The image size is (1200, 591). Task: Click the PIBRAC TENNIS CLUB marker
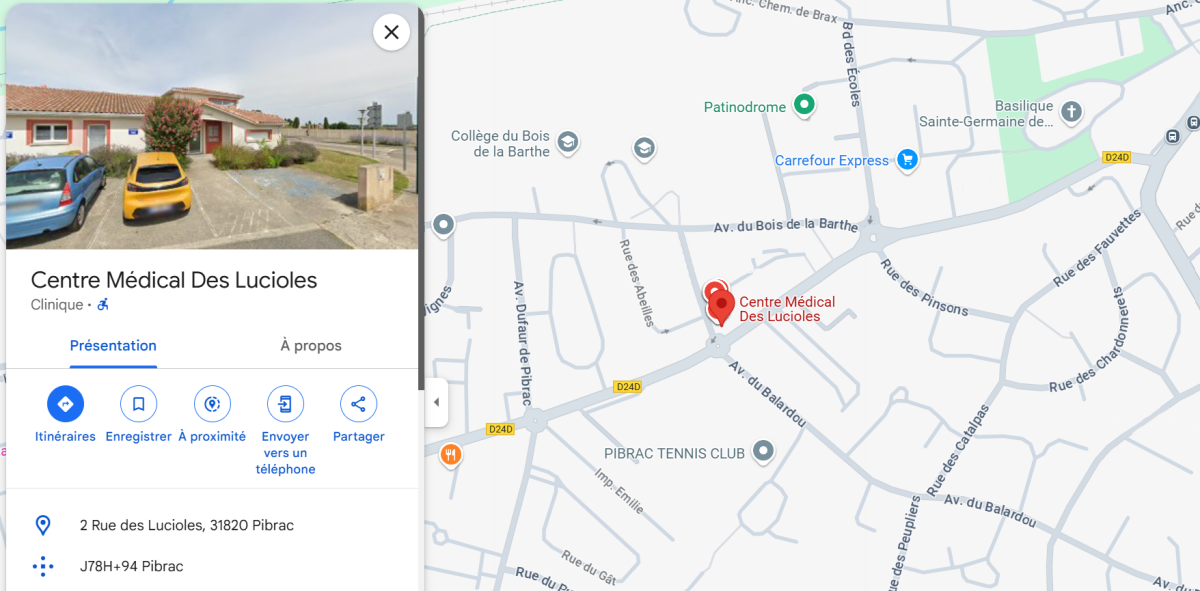[x=763, y=452]
